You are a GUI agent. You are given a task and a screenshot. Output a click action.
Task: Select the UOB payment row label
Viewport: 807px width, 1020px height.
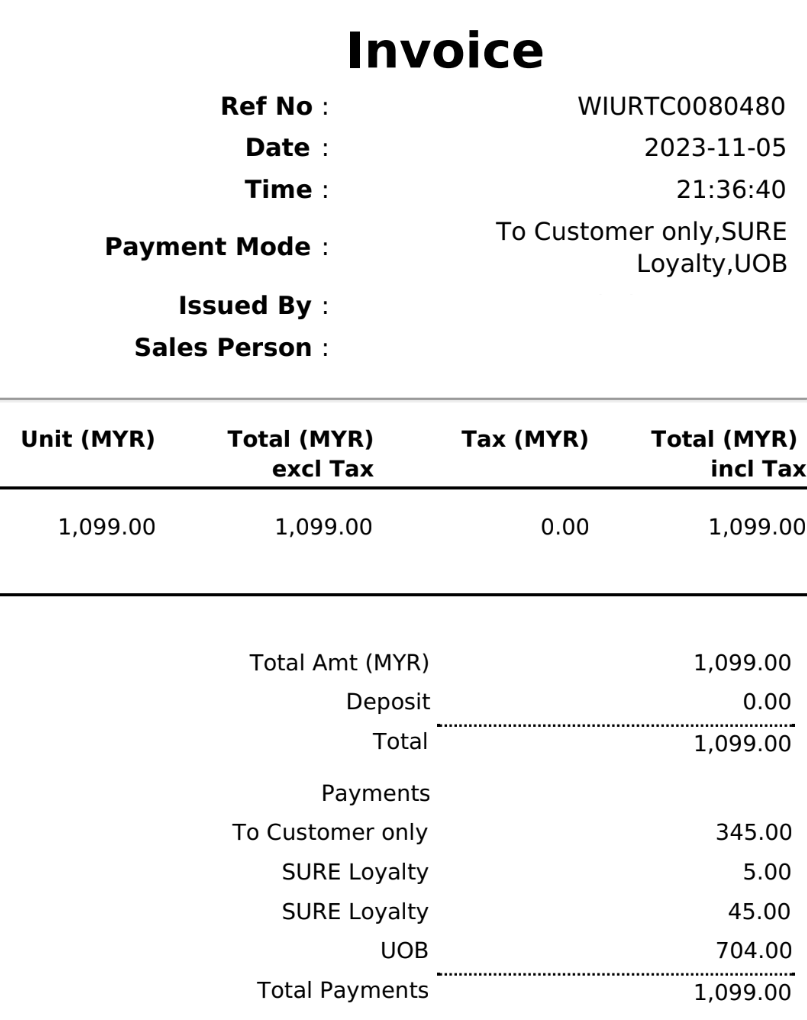coord(410,951)
